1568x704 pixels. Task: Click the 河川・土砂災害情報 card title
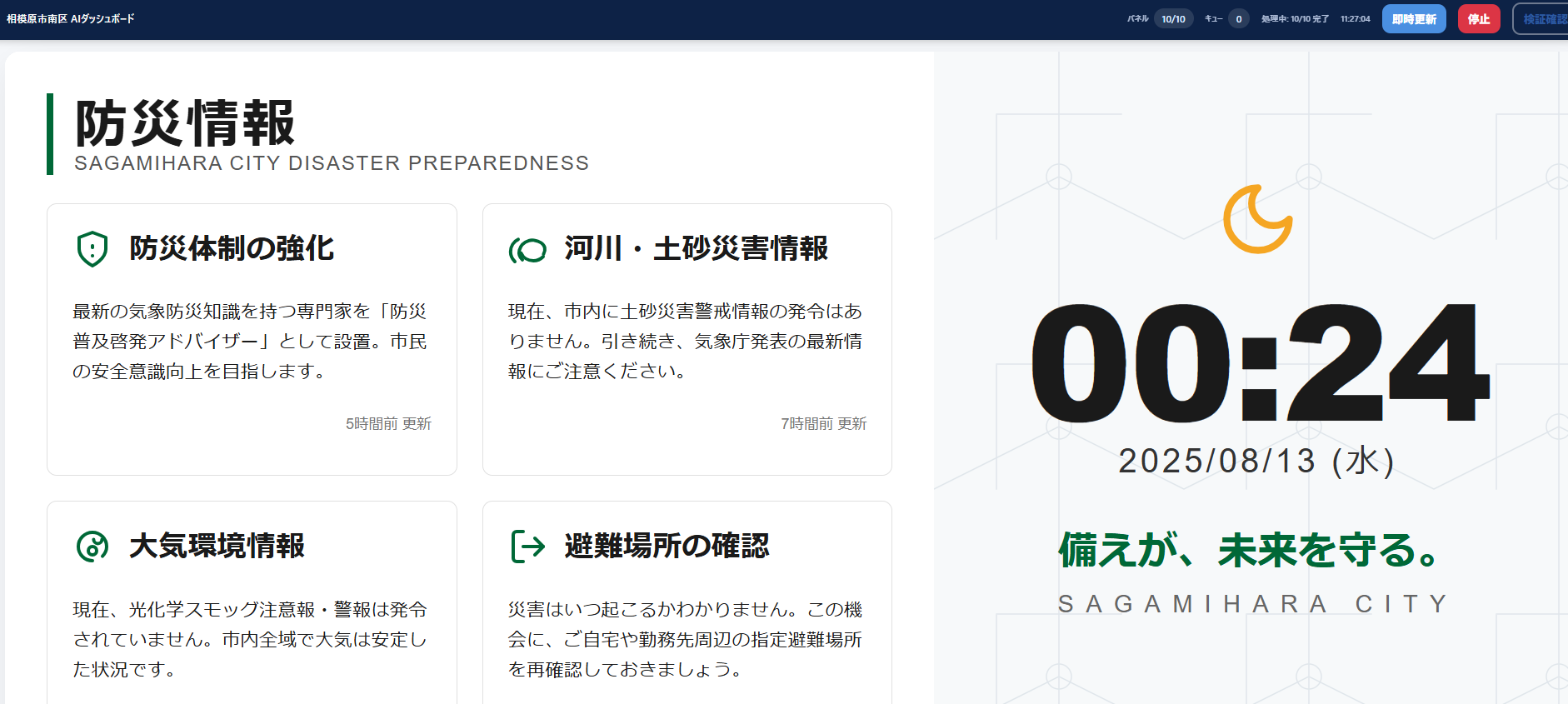tap(697, 248)
